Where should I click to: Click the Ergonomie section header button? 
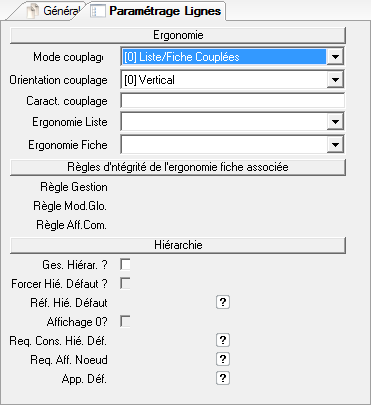pyautogui.click(x=178, y=35)
